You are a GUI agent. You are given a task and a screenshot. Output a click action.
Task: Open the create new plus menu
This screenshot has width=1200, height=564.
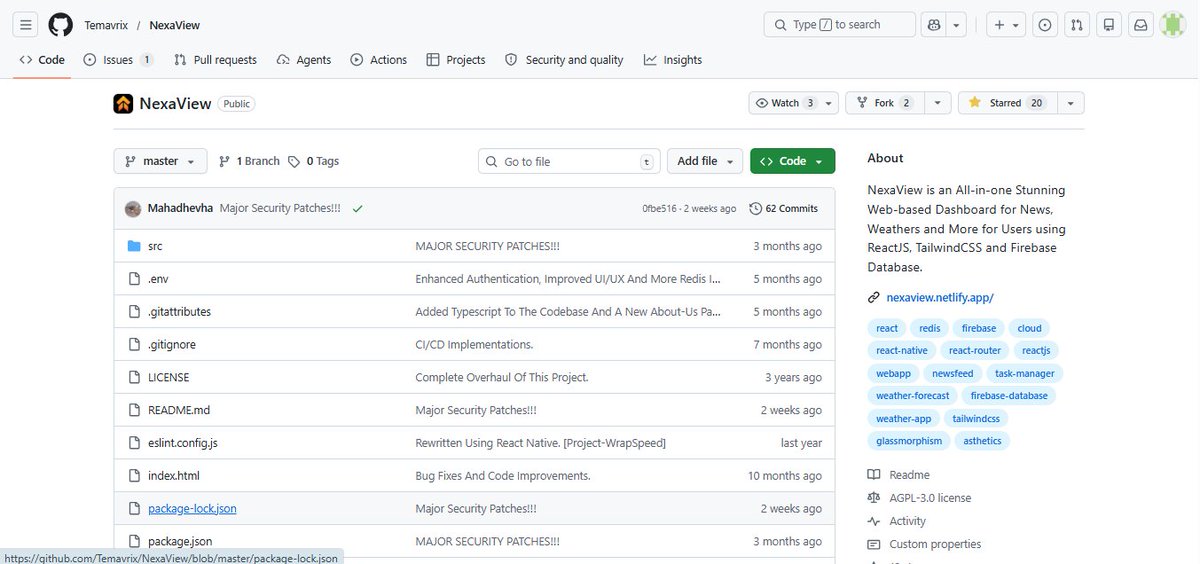[1005, 25]
